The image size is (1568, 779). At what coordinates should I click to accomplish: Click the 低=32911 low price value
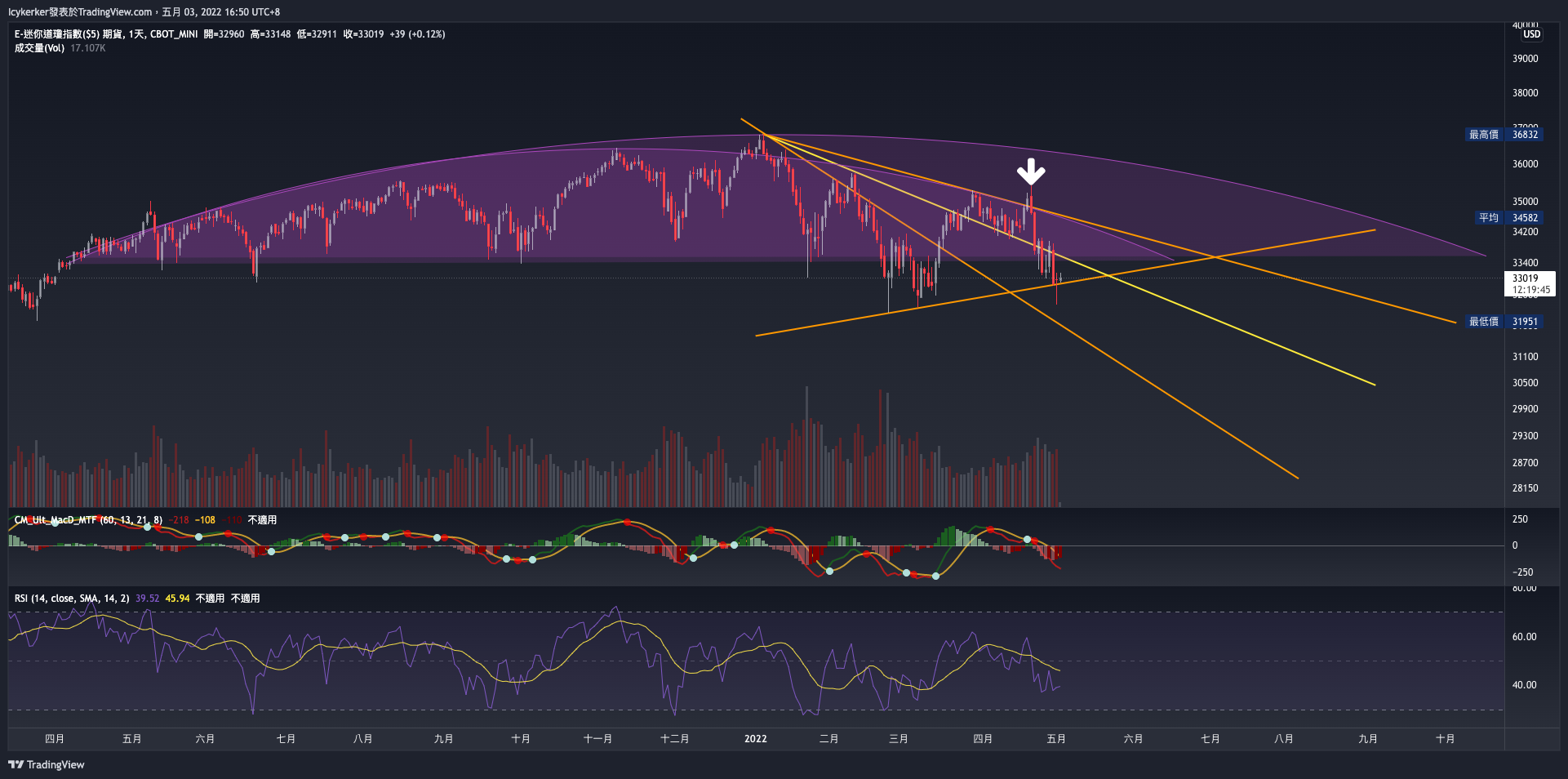point(317,34)
